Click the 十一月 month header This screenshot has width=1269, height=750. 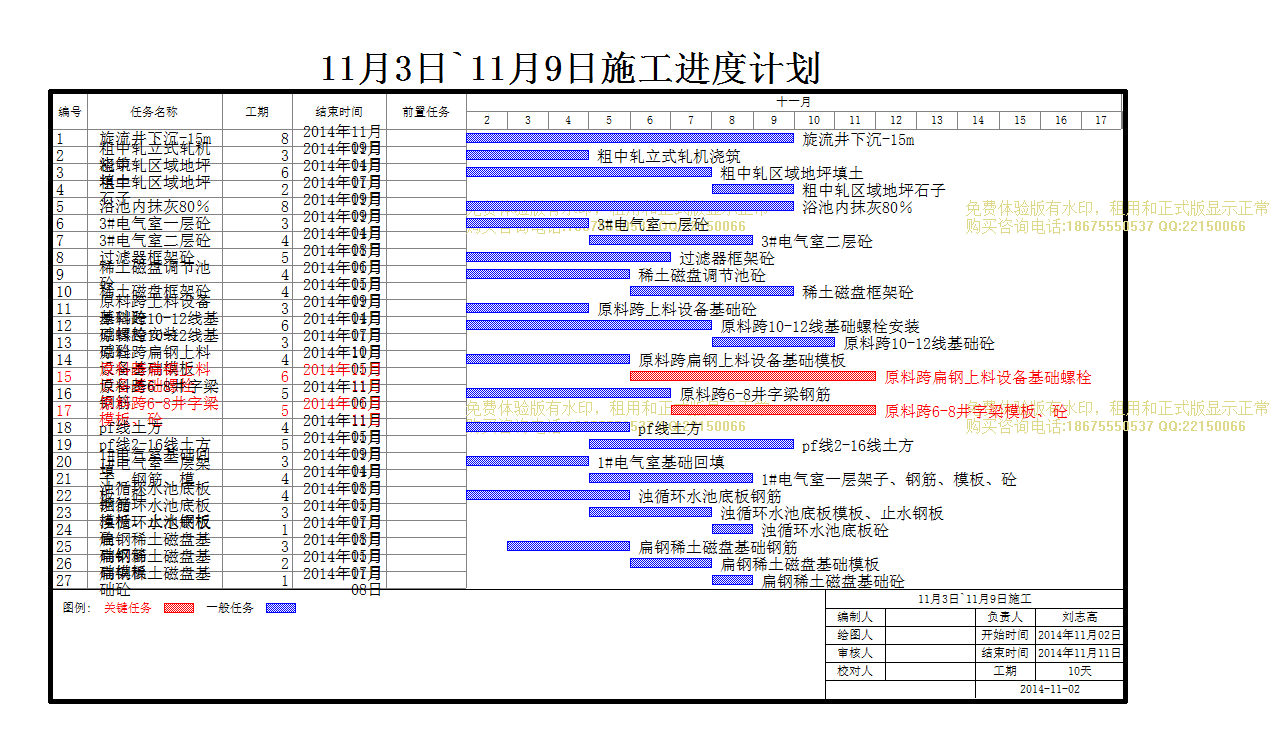point(794,102)
